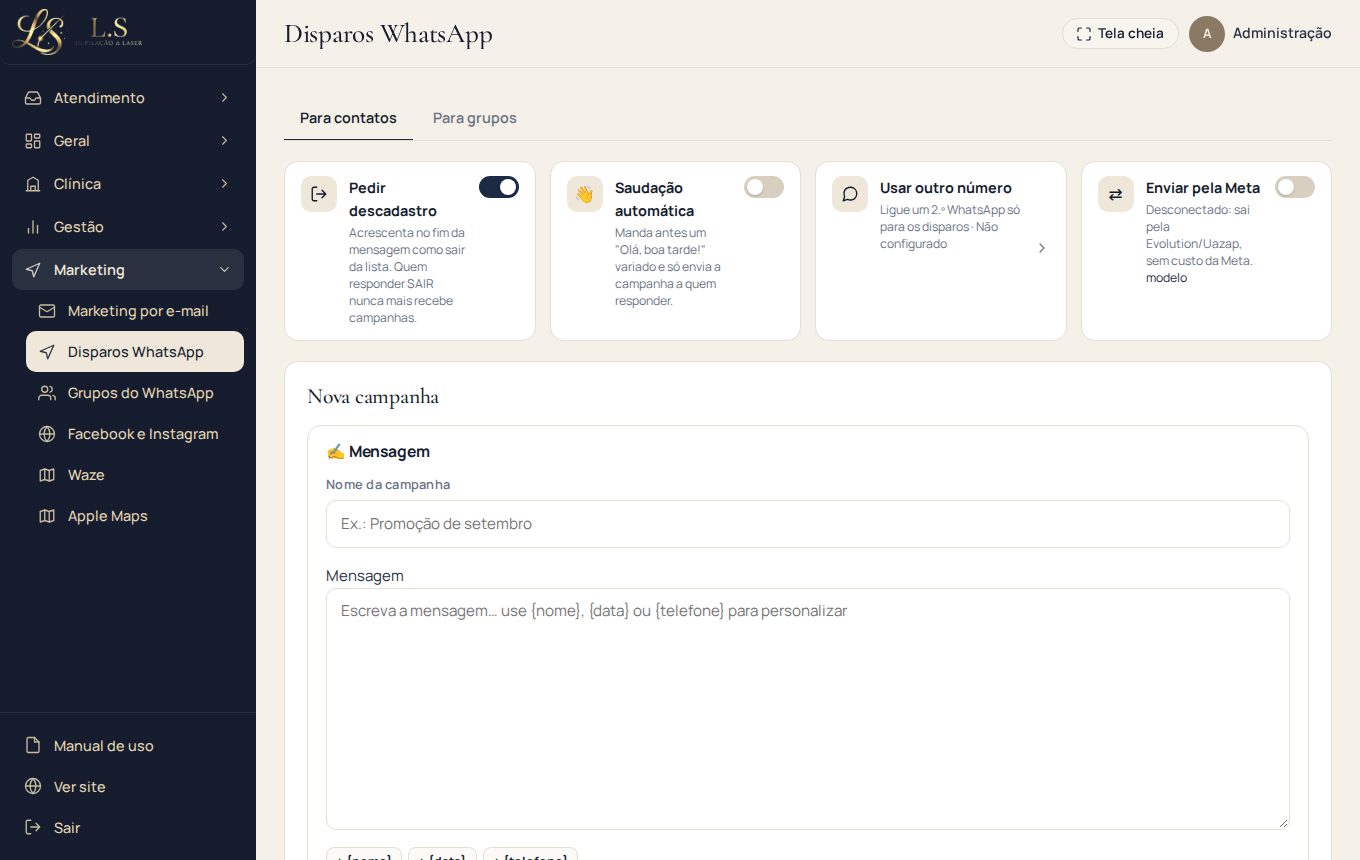The height and width of the screenshot is (860, 1360).
Task: Enable the Enviar pela Meta switch
Action: [x=1295, y=187]
